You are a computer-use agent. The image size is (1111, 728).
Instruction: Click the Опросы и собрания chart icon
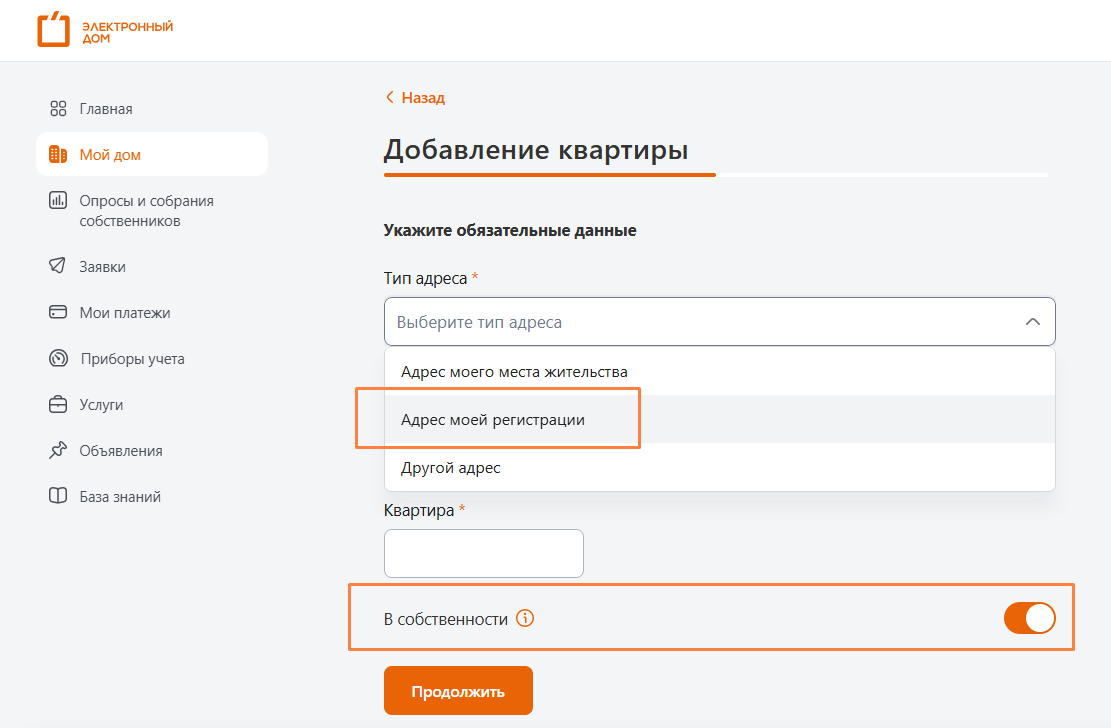58,201
